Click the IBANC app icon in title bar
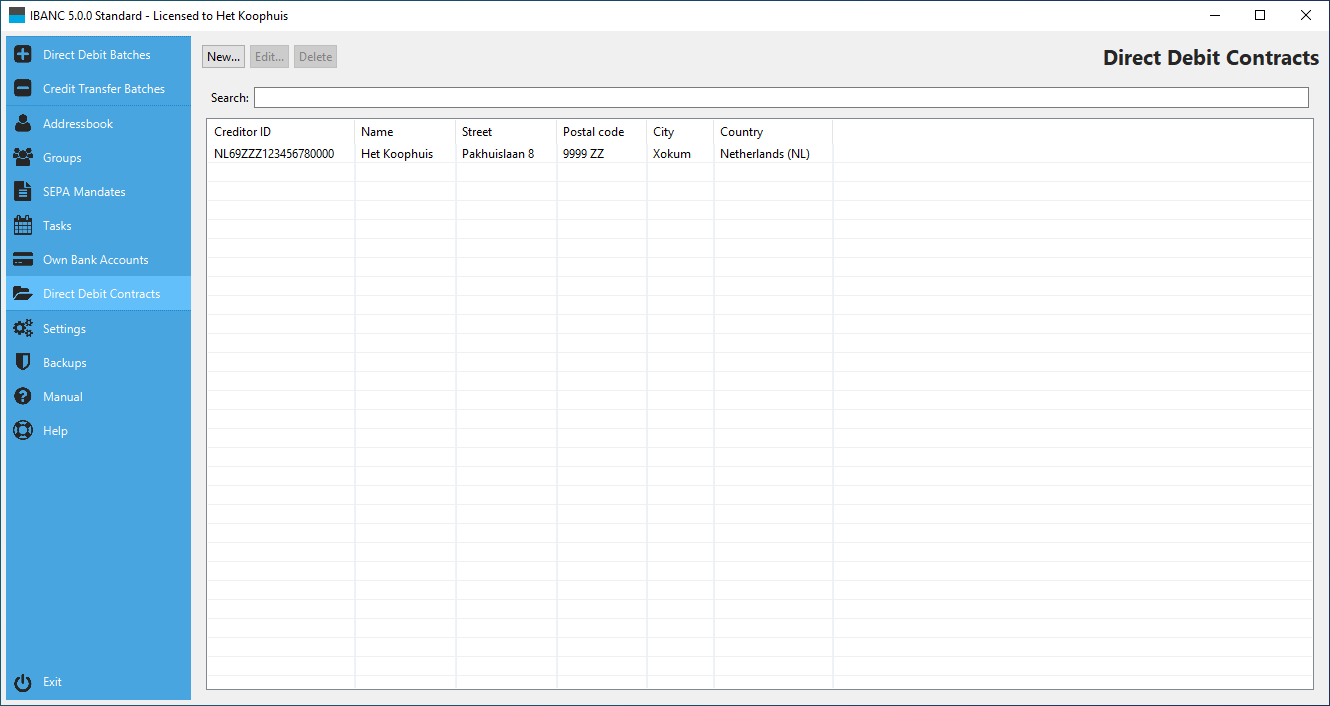The width and height of the screenshot is (1330, 706). tap(17, 16)
